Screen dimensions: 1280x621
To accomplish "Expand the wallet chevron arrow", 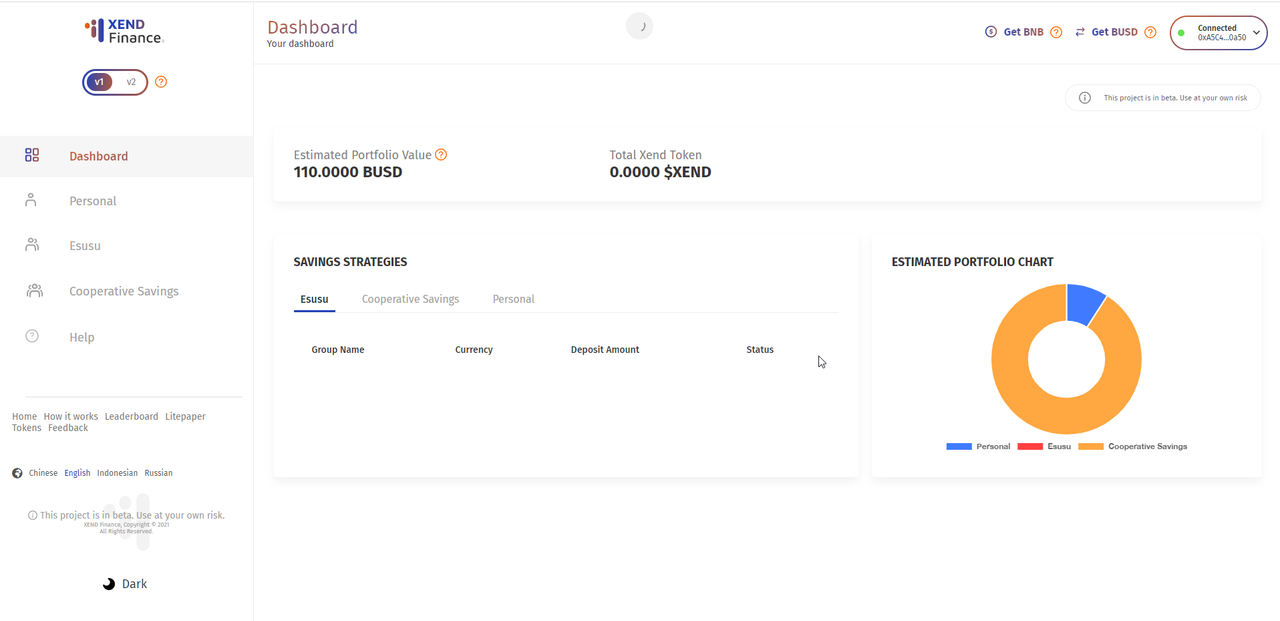I will pyautogui.click(x=1257, y=33).
